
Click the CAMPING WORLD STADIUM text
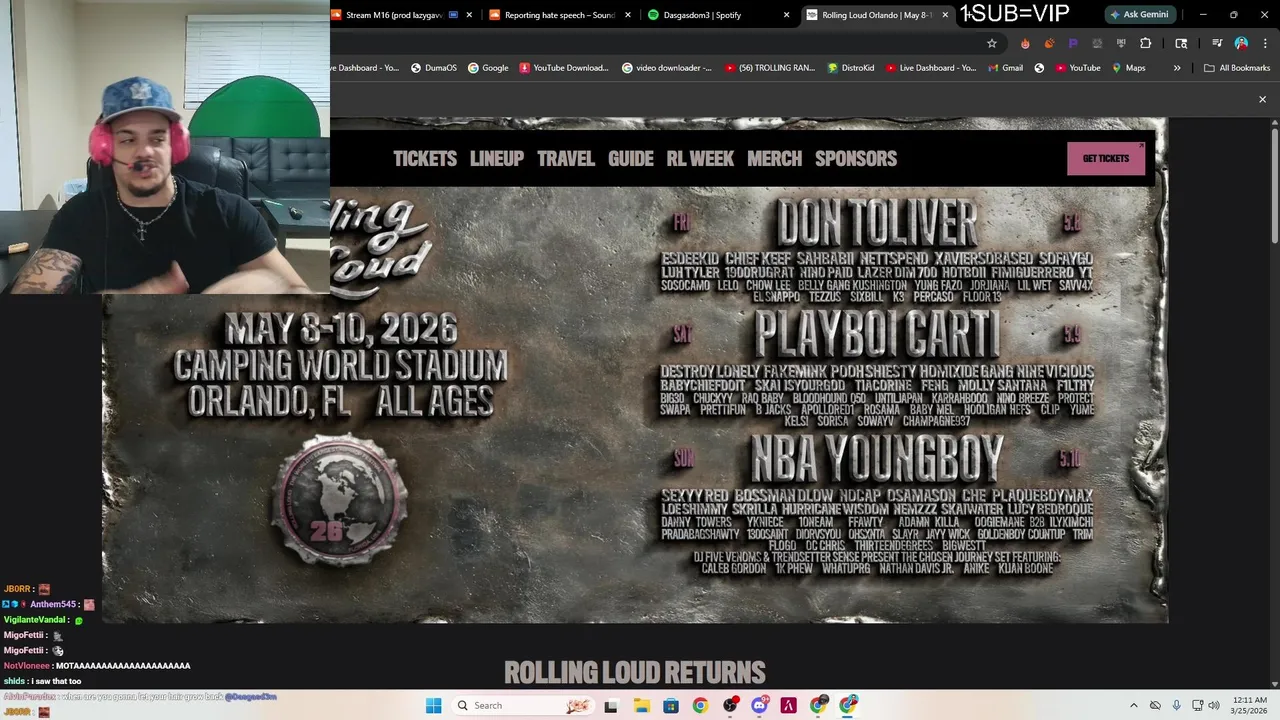point(341,365)
